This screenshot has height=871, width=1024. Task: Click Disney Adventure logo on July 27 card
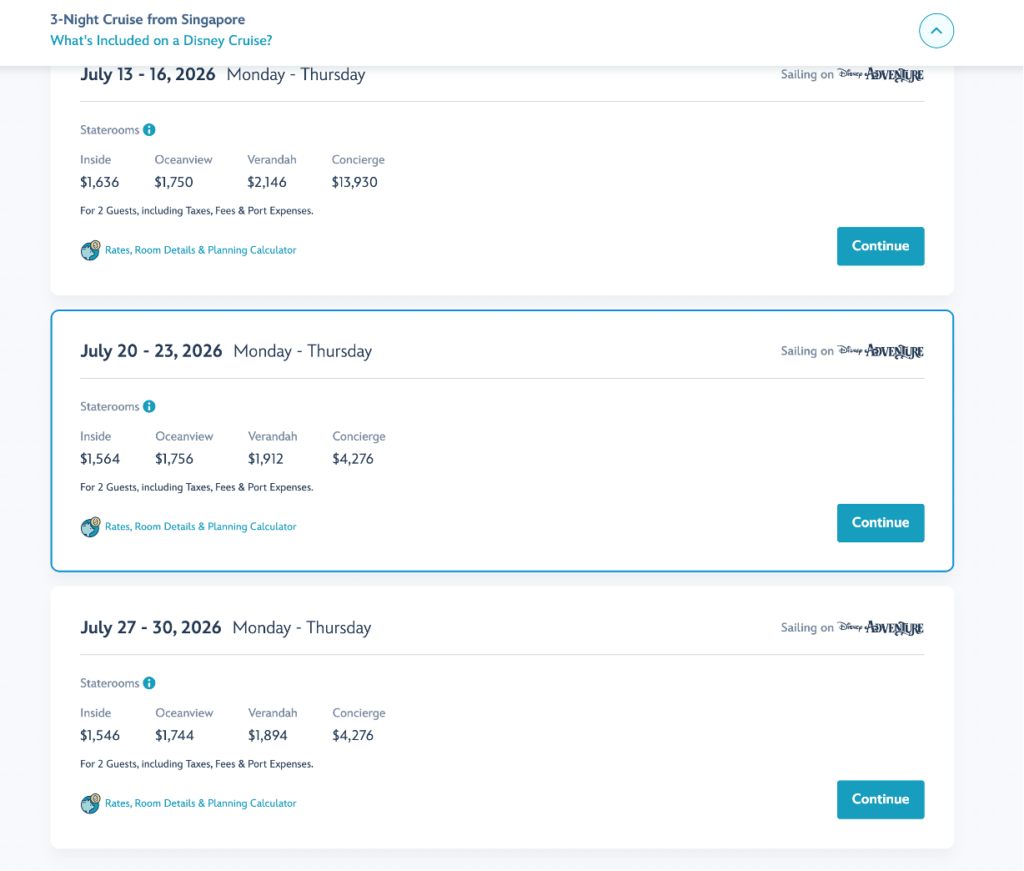[880, 627]
